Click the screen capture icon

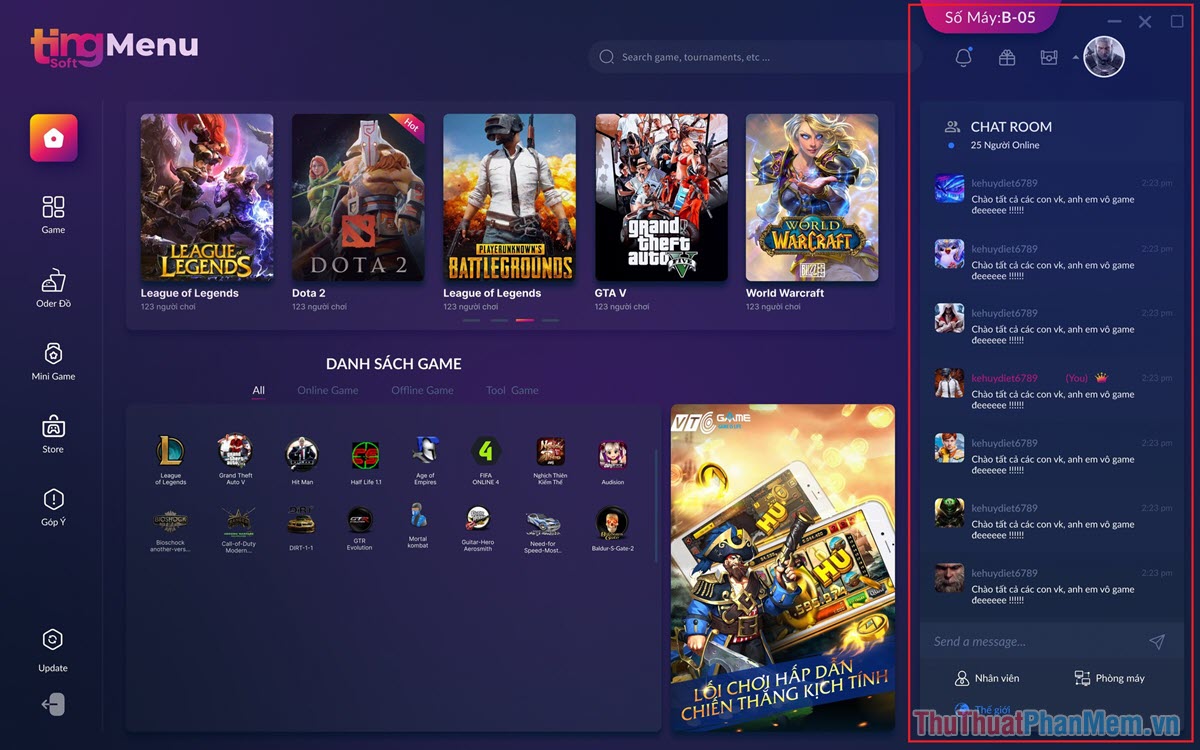pyautogui.click(x=1048, y=57)
